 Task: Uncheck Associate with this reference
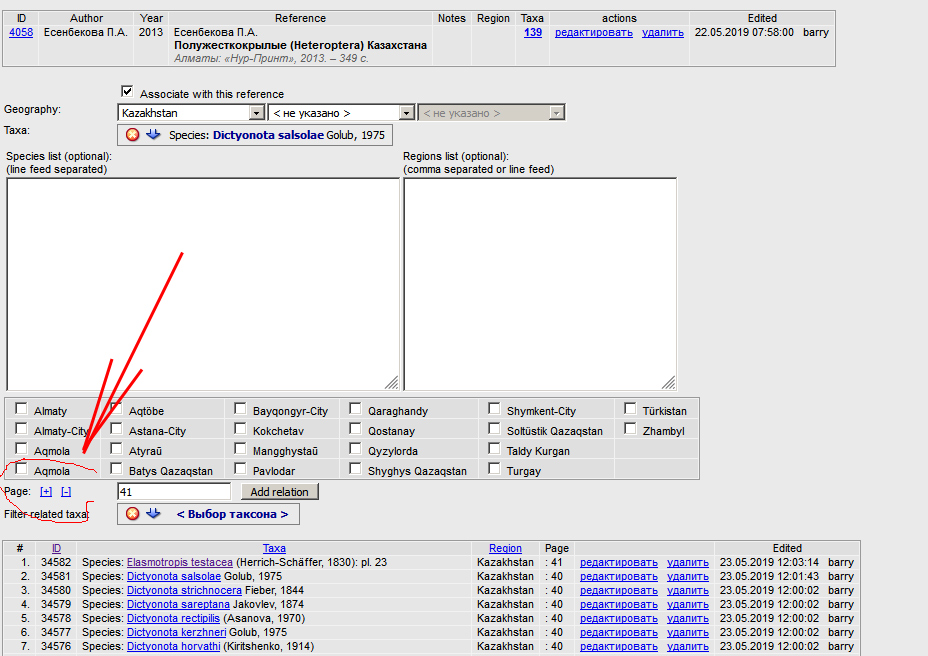(x=127, y=92)
